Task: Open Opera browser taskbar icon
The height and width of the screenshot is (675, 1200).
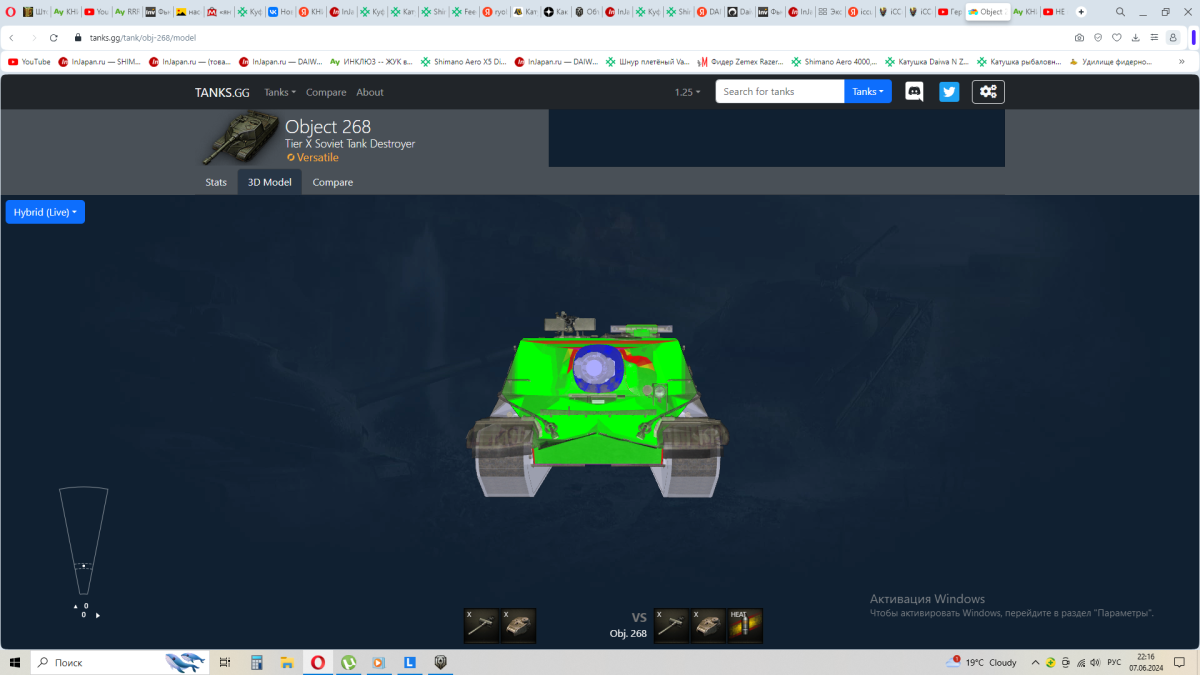Action: [318, 662]
